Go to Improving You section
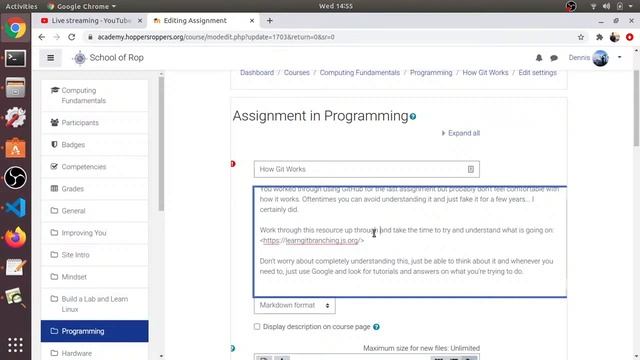Image resolution: width=640 pixels, height=360 pixels. 95,233
